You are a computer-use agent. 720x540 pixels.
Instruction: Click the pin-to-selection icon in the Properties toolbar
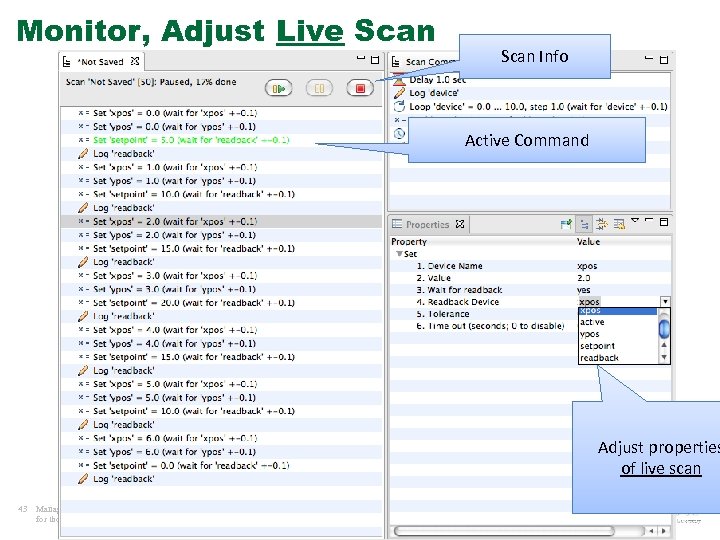pos(566,224)
